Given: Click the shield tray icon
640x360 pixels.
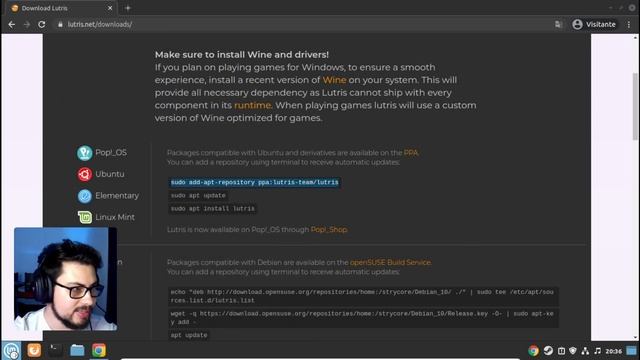Looking at the screenshot, I should (573, 351).
